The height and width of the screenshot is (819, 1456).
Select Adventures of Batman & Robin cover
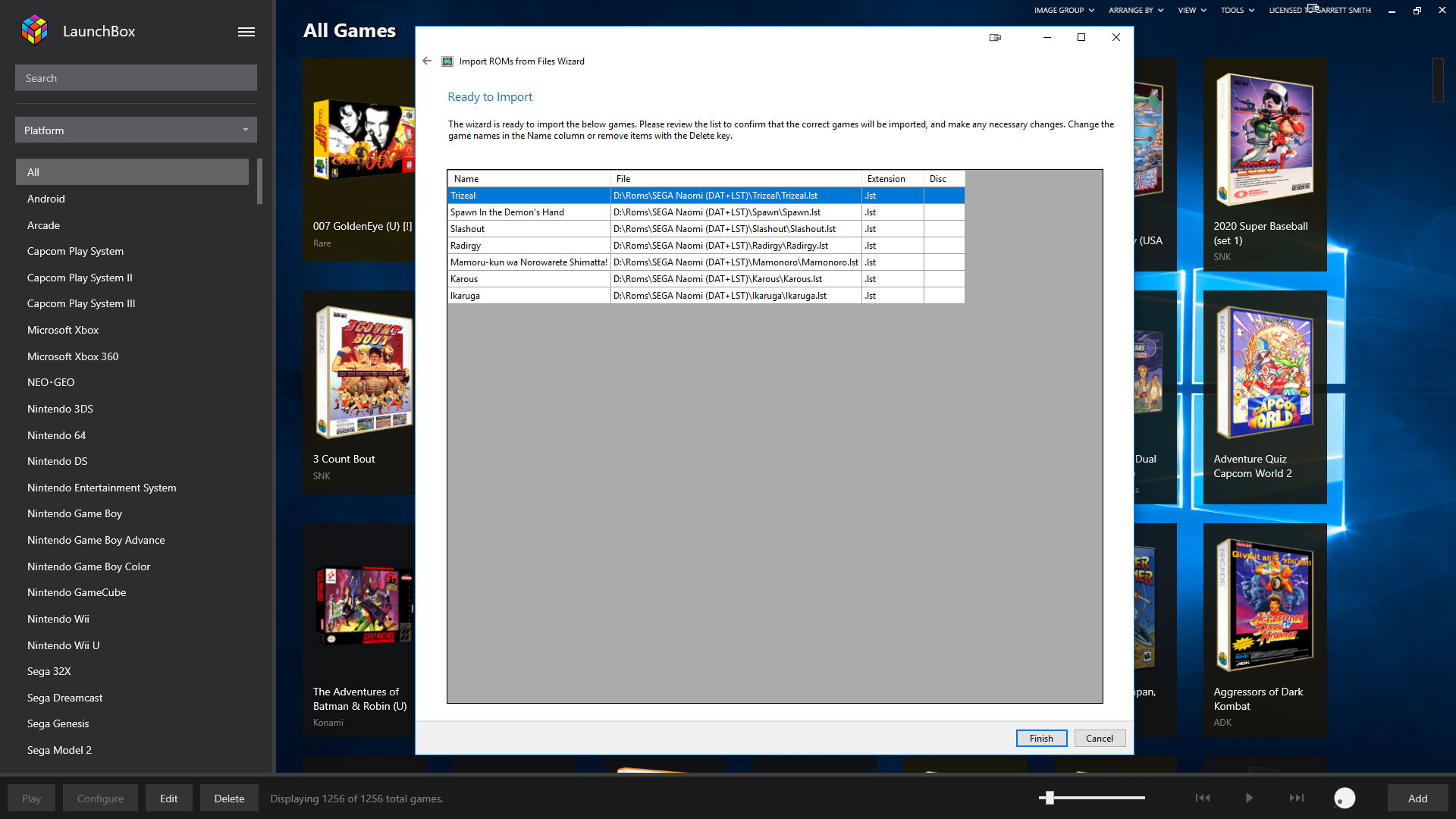[x=365, y=606]
